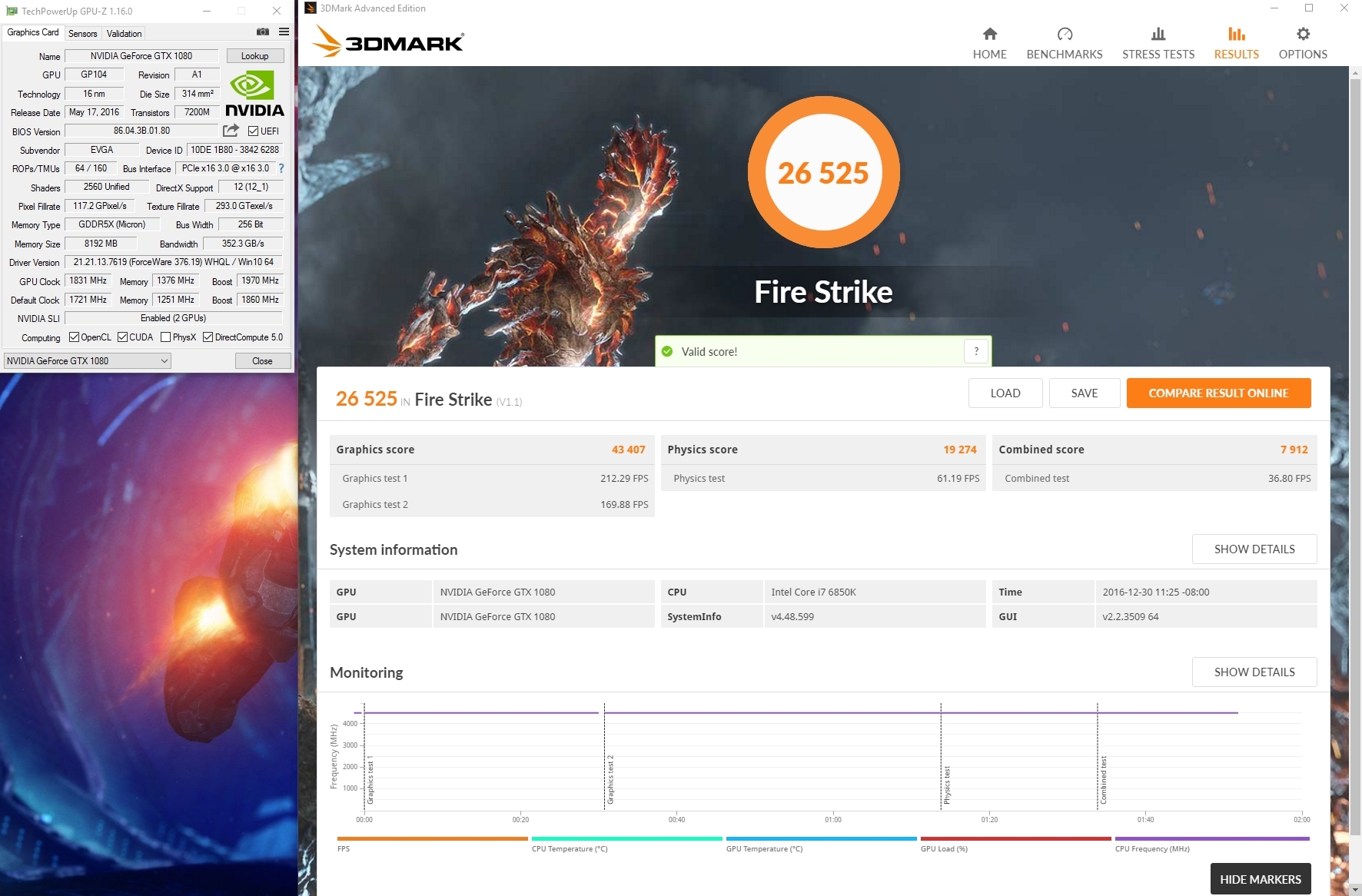Click the Physics score value 19 274
The height and width of the screenshot is (896, 1362).
point(960,450)
